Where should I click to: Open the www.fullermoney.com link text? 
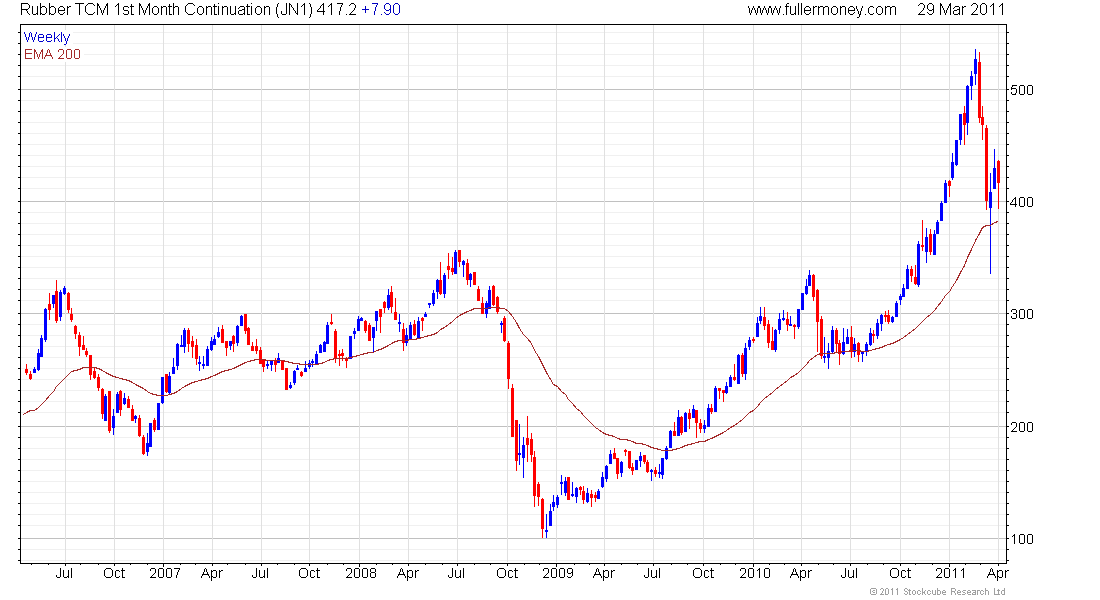coord(821,10)
